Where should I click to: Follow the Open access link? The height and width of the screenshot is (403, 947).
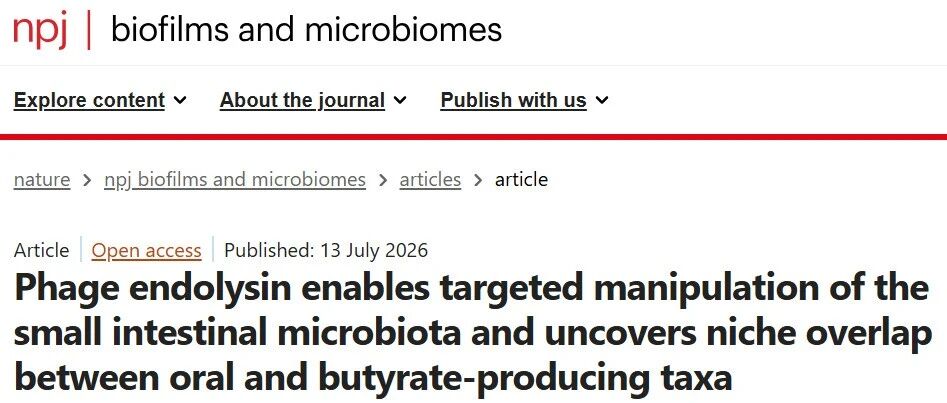click(146, 250)
